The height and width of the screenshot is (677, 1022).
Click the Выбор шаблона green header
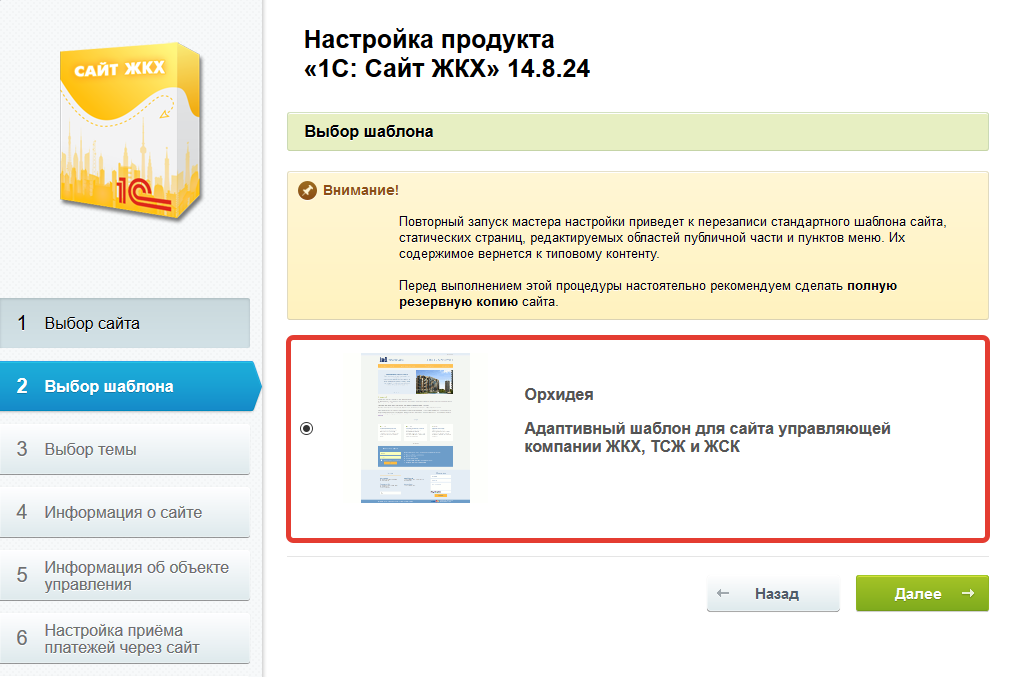pos(637,132)
